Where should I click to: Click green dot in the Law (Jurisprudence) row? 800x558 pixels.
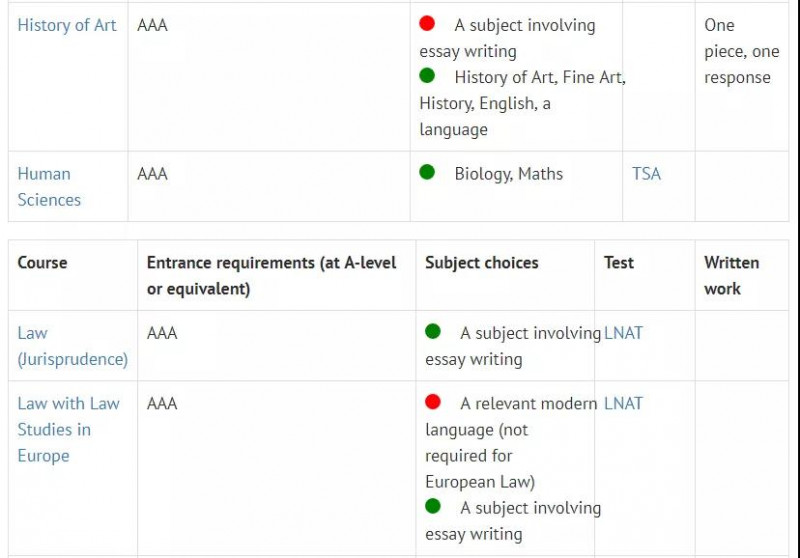[x=433, y=331]
